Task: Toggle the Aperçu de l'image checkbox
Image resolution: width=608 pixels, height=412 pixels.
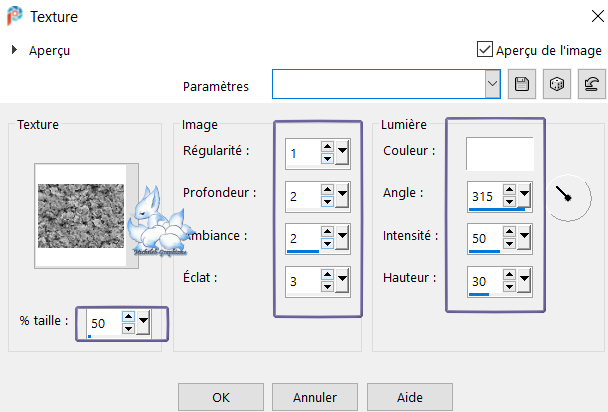Action: (484, 50)
